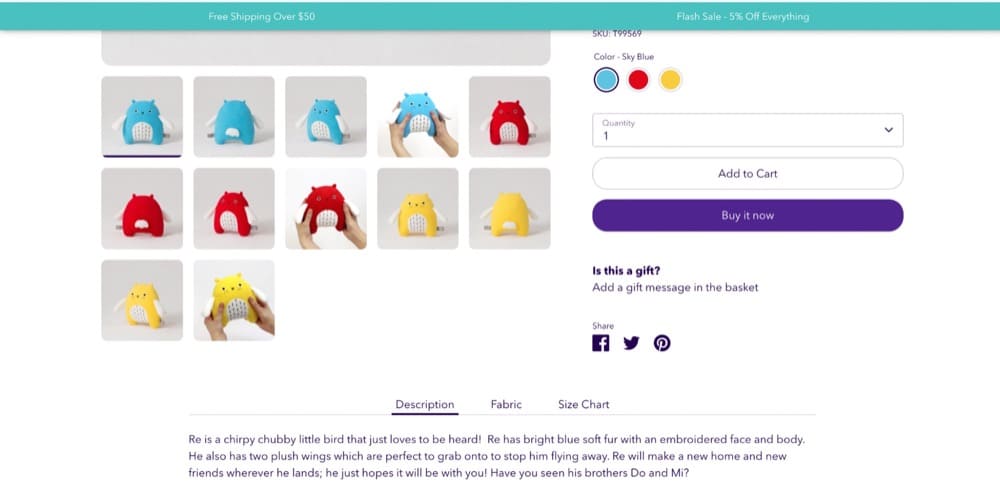Open the Size Chart tab
Viewport: 1000px width, 485px height.
584,405
